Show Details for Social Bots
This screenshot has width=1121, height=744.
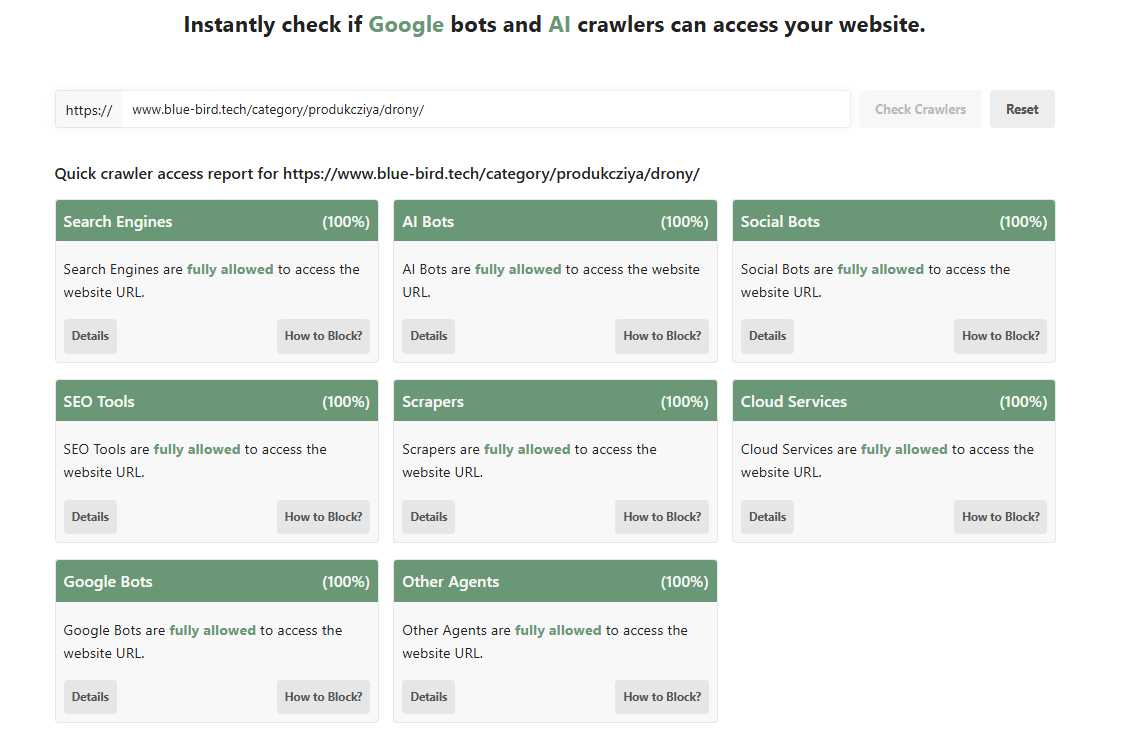(767, 336)
